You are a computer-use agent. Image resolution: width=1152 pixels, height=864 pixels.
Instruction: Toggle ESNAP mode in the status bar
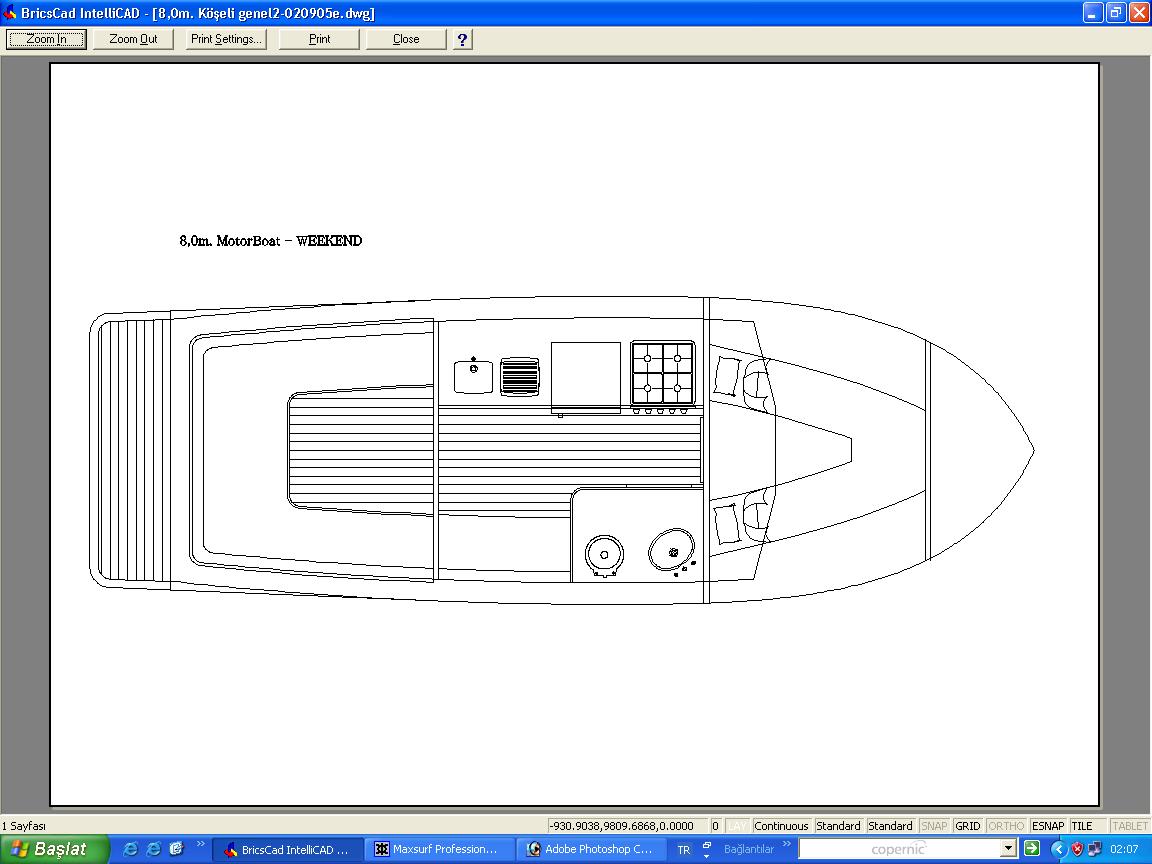coord(1048,826)
